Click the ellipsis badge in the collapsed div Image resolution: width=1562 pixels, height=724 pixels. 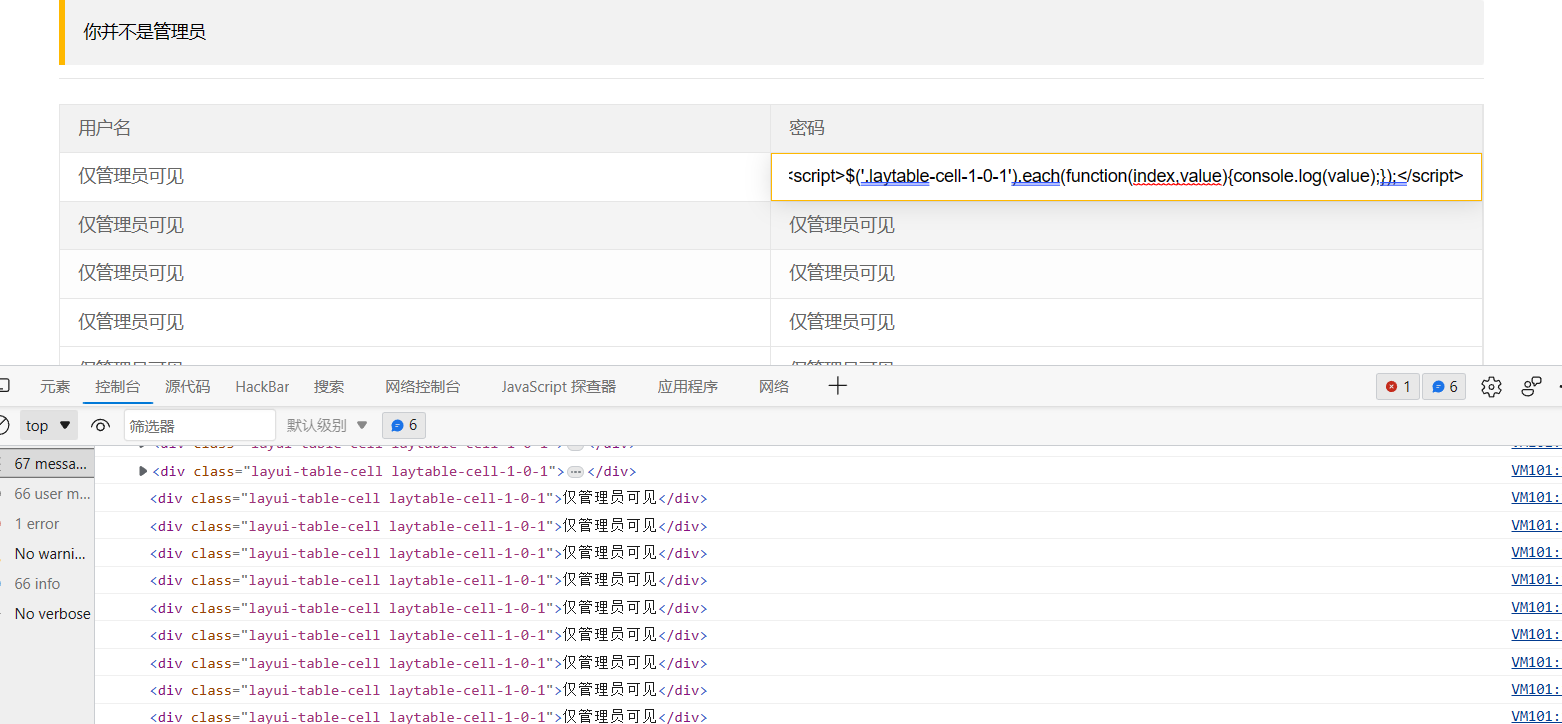(x=575, y=471)
